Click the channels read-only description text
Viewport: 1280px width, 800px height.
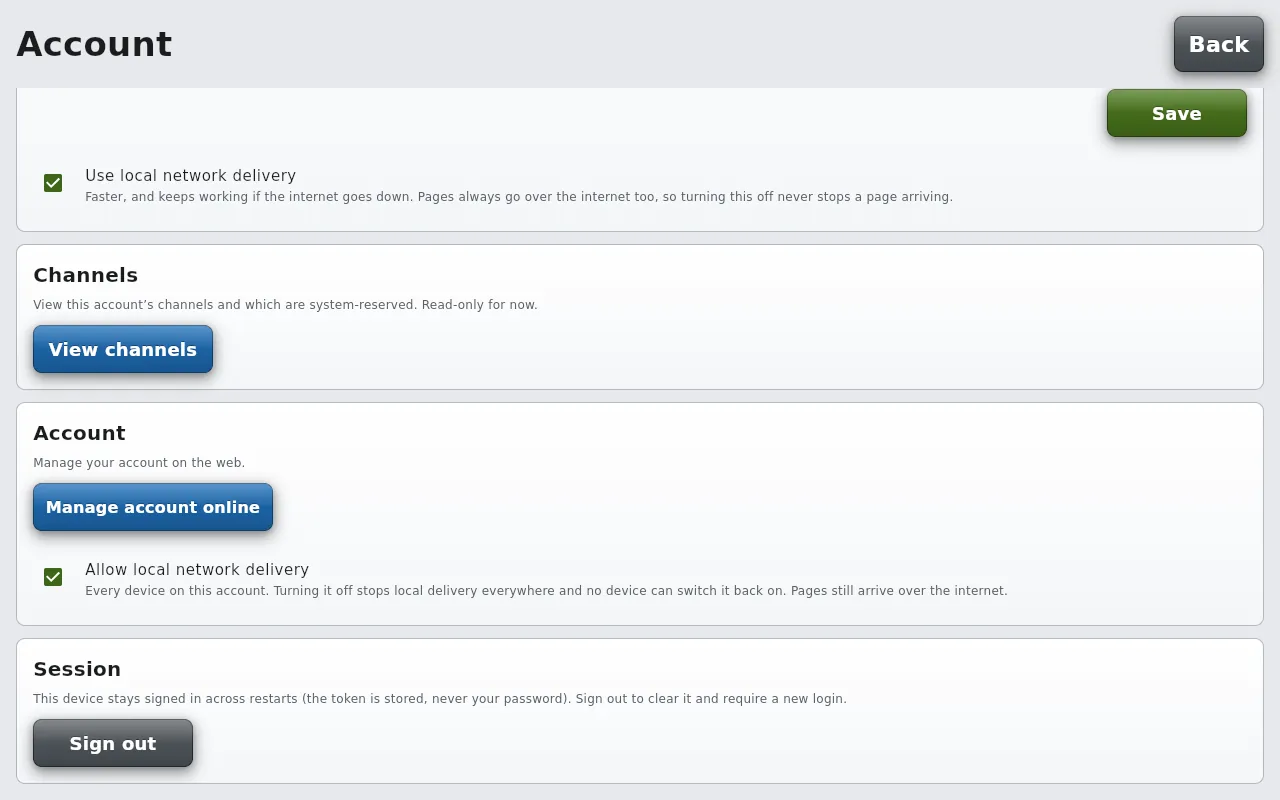click(285, 305)
